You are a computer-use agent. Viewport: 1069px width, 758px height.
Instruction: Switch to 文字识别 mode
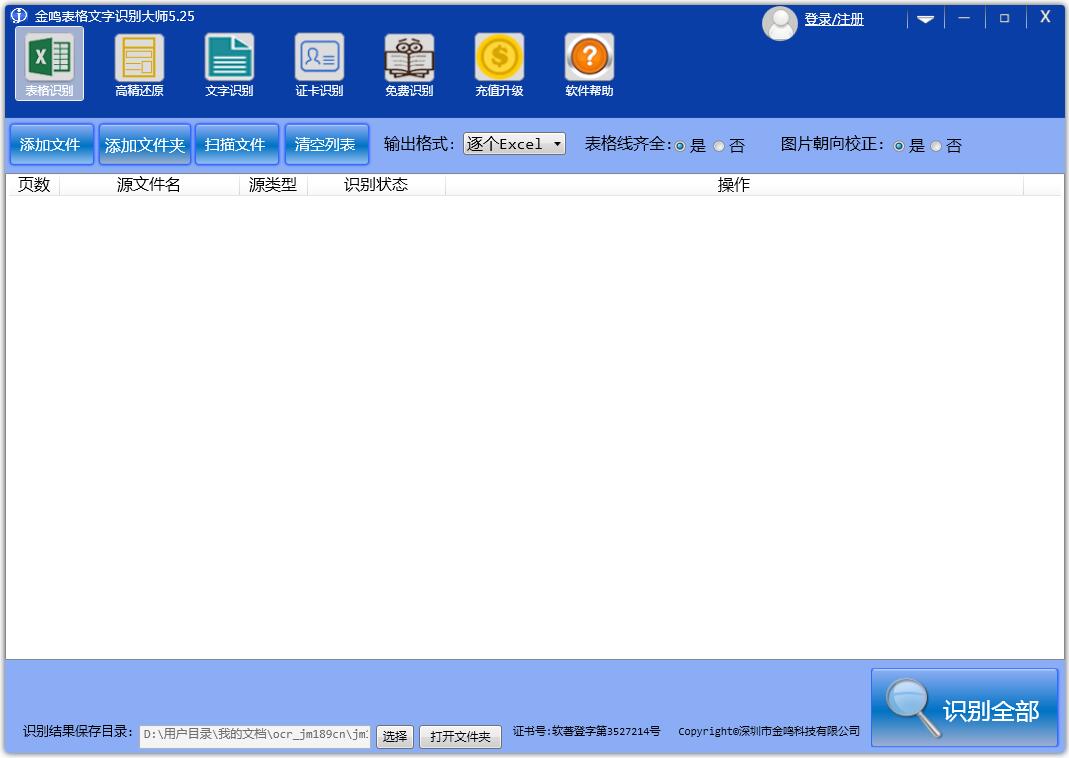[x=229, y=65]
